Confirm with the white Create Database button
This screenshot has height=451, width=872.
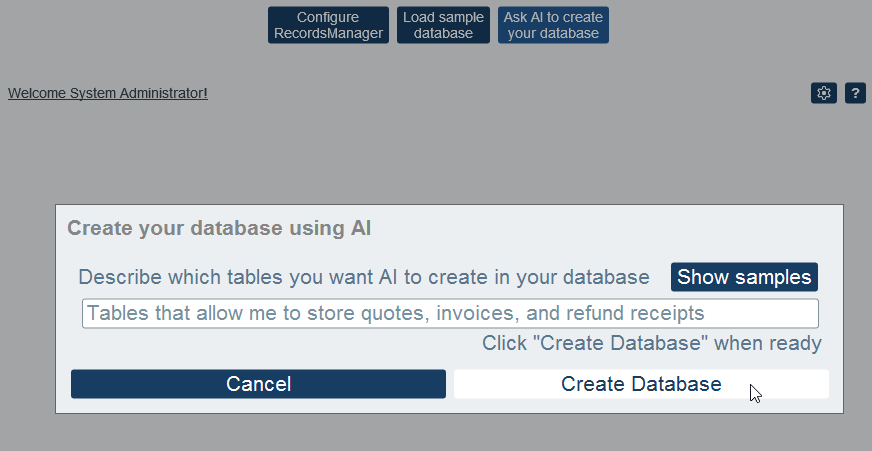pos(641,384)
